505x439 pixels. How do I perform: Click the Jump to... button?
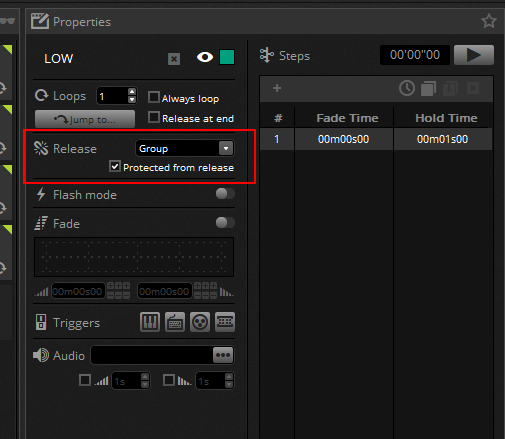[x=85, y=119]
